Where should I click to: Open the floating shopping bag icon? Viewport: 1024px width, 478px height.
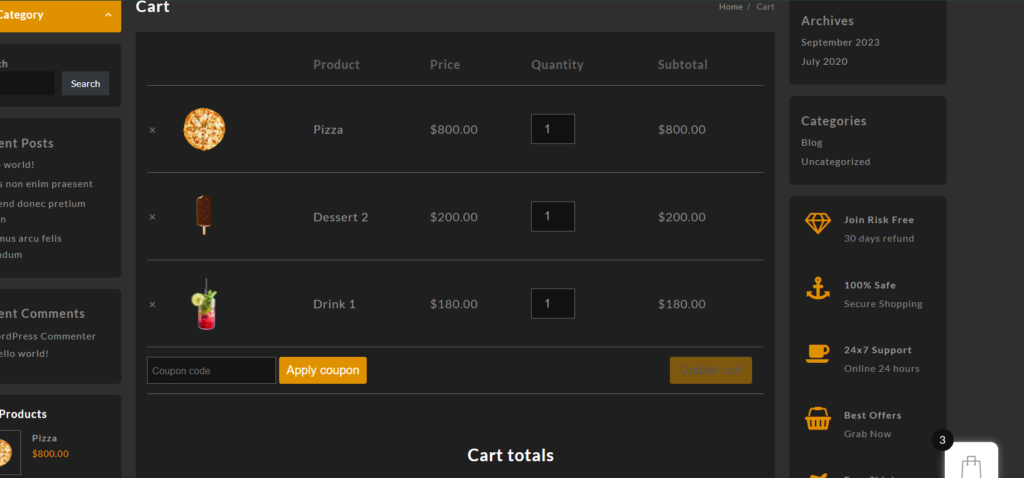coord(970,464)
